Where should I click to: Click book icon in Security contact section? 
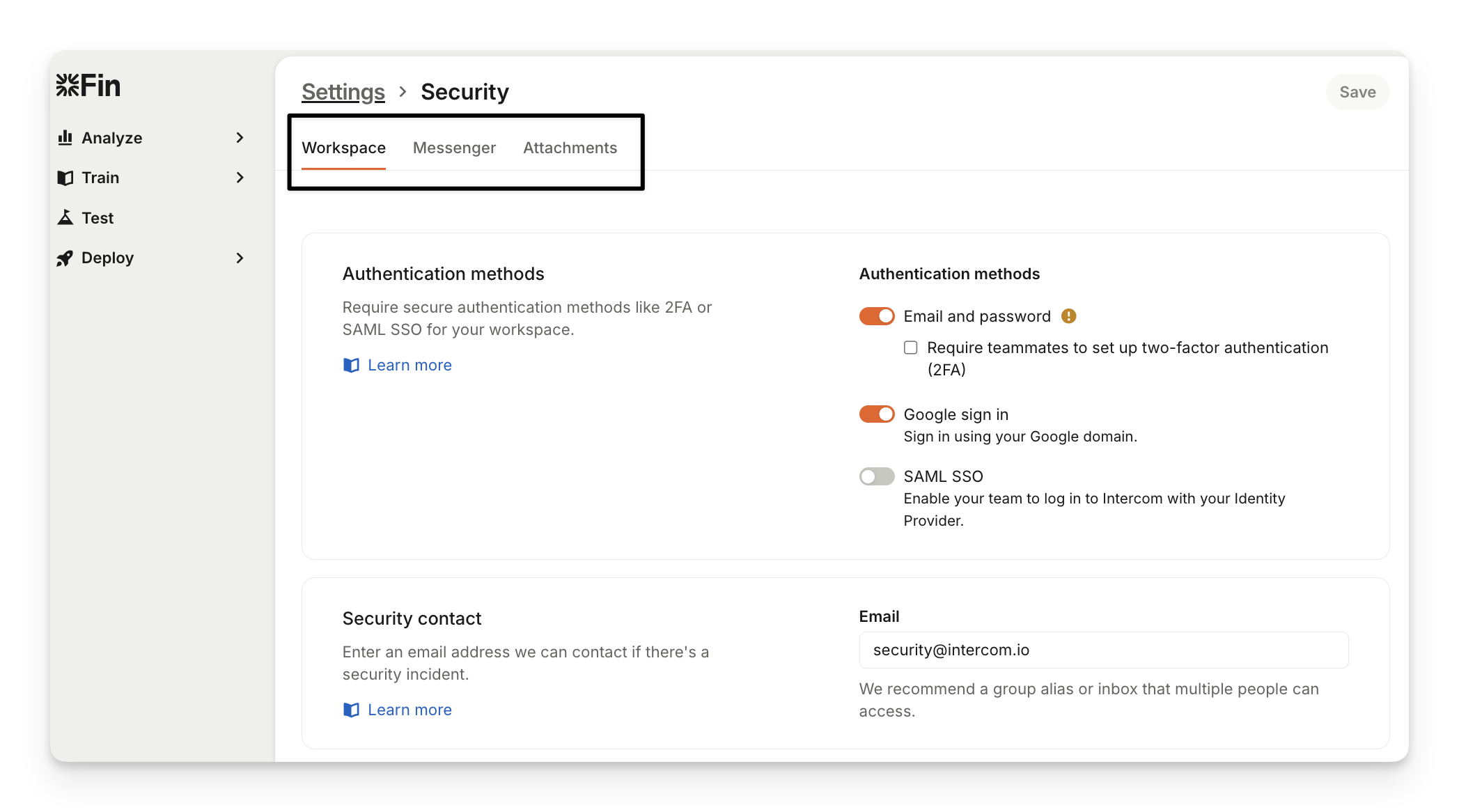pos(352,710)
